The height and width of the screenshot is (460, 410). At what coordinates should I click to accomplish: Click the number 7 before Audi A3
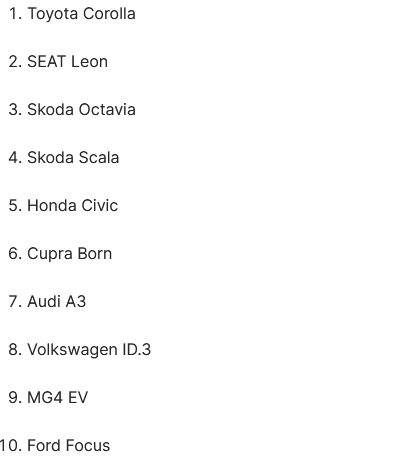pos(15,302)
